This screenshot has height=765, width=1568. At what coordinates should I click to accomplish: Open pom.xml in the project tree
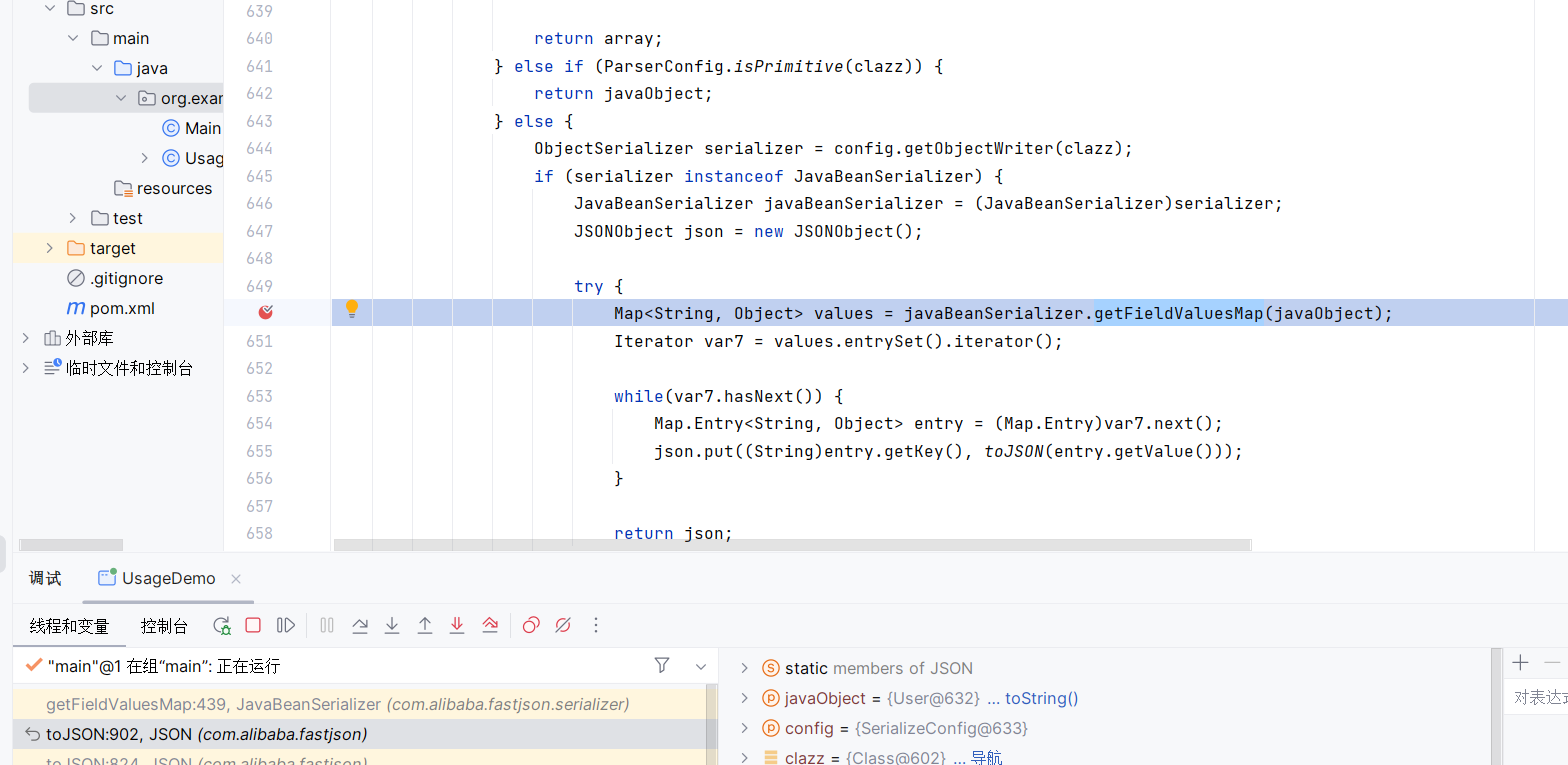122,308
